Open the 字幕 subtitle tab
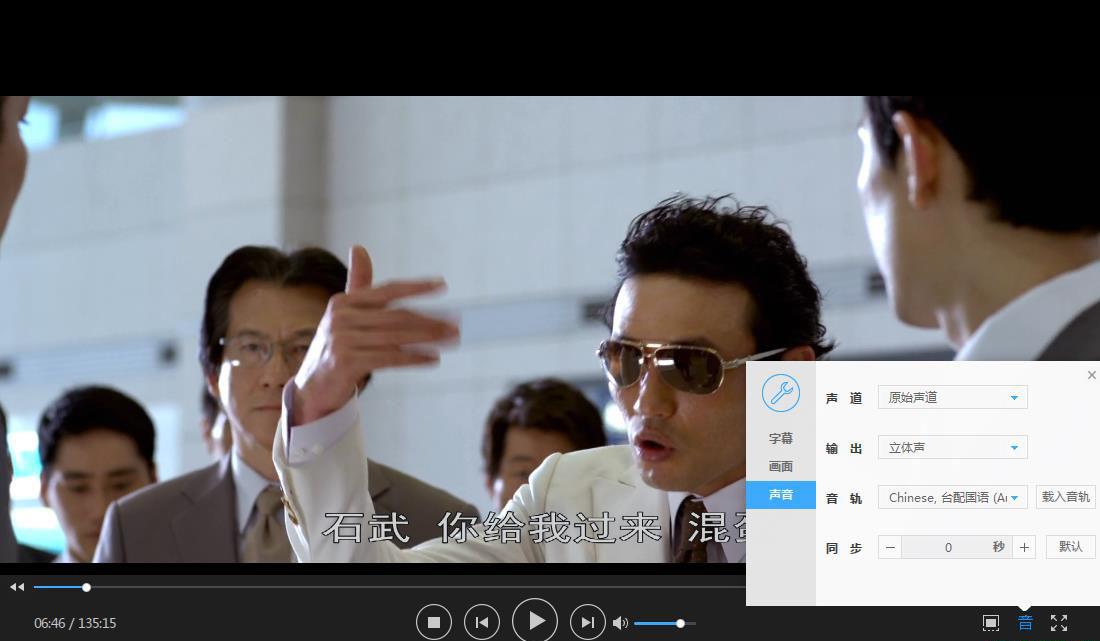Image resolution: width=1100 pixels, height=641 pixels. coord(781,438)
